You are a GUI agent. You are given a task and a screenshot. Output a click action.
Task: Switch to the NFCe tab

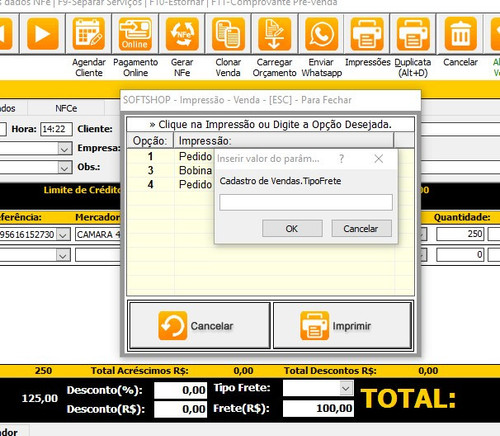pos(66,108)
